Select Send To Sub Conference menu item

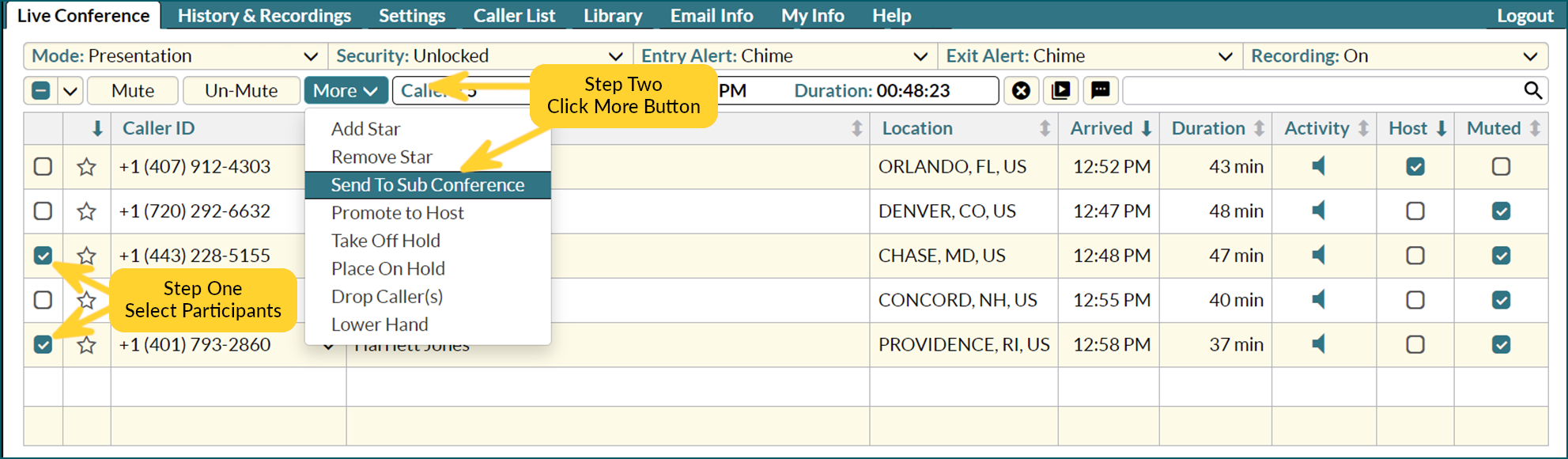coord(428,185)
